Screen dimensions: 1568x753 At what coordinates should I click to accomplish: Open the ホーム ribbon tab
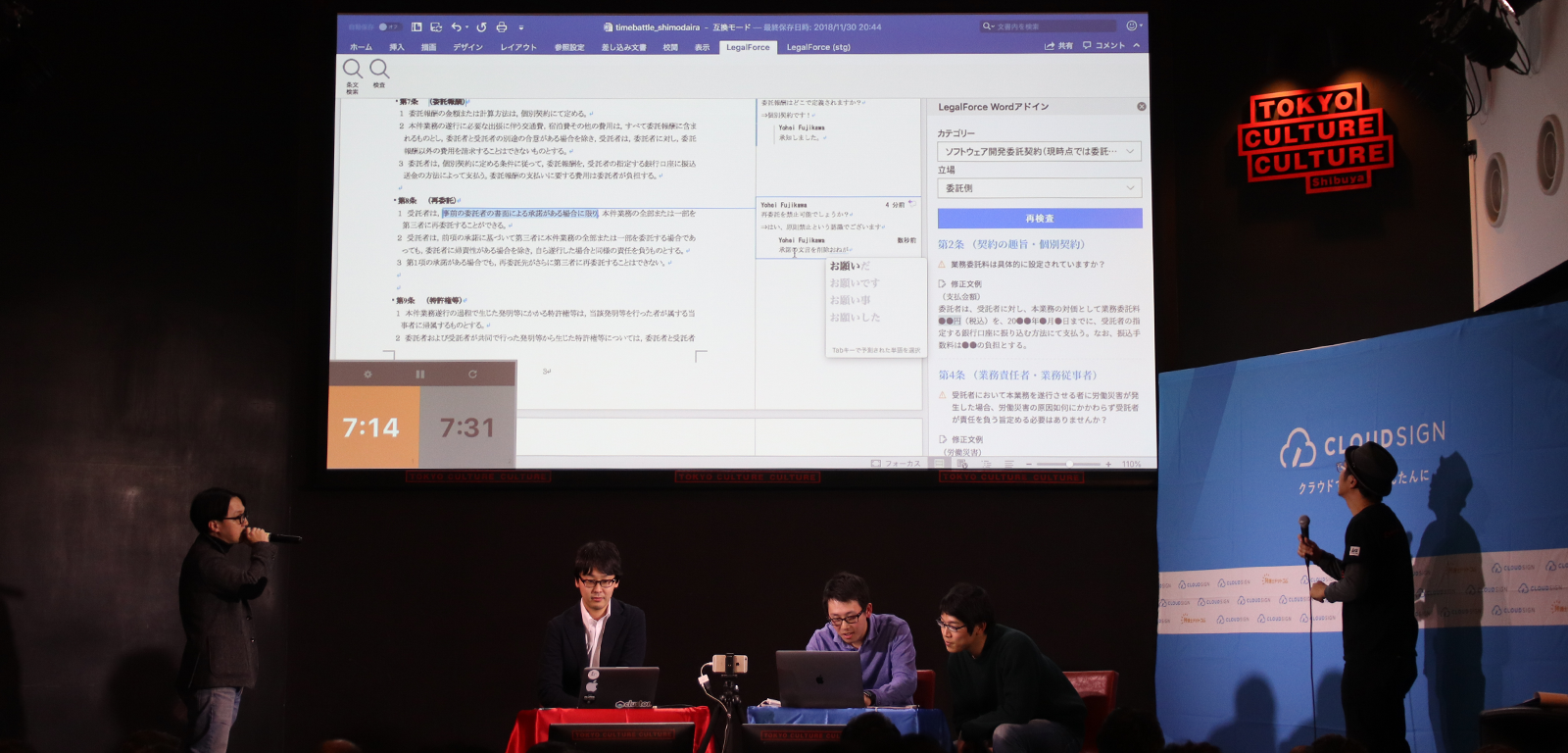click(x=361, y=47)
